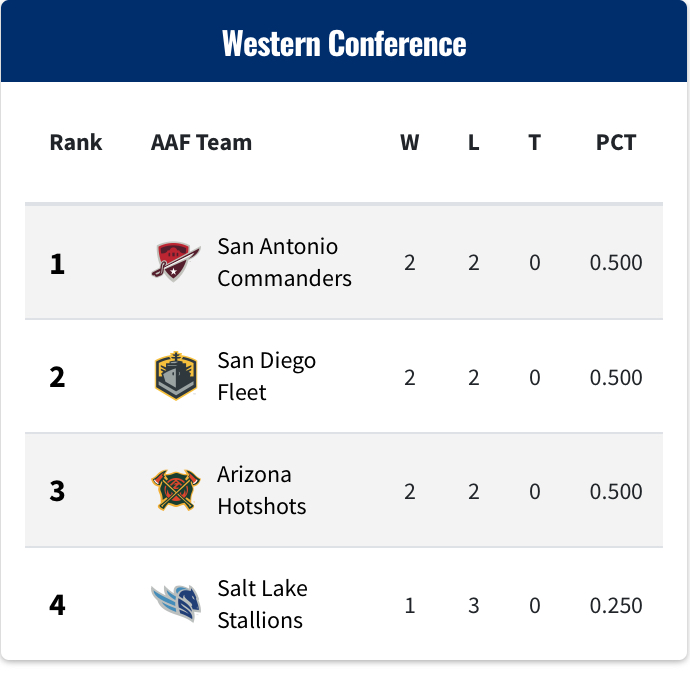Sort by the PCT column header
The image size is (690, 674).
pyautogui.click(x=616, y=143)
